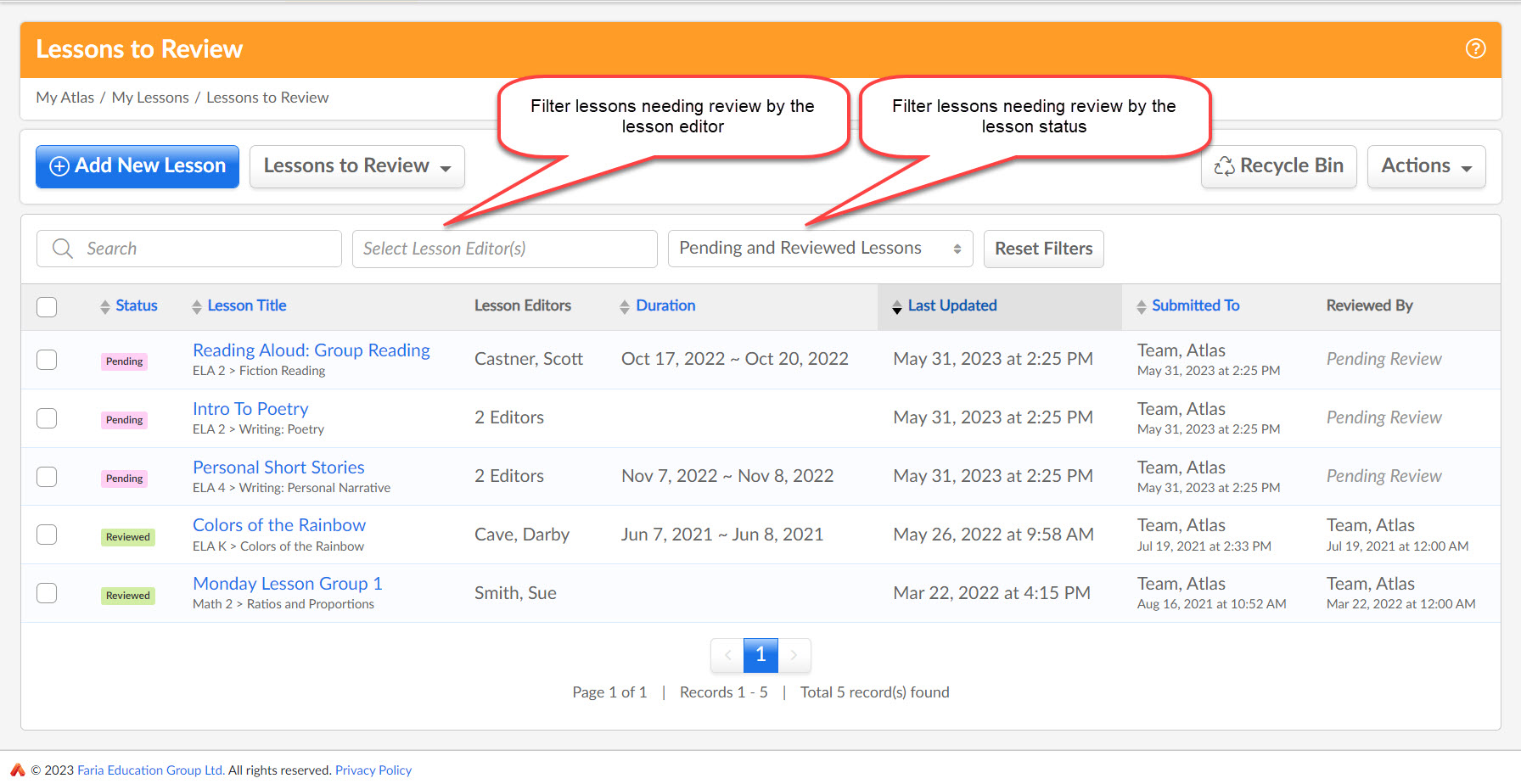Open Pending and Reviewed Lessons filter
This screenshot has height=784, width=1521.
pos(819,249)
